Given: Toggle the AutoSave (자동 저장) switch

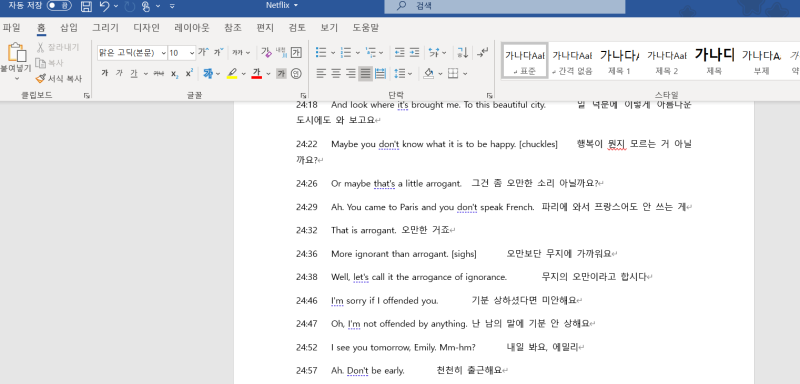Looking at the screenshot, I should pos(59,6).
